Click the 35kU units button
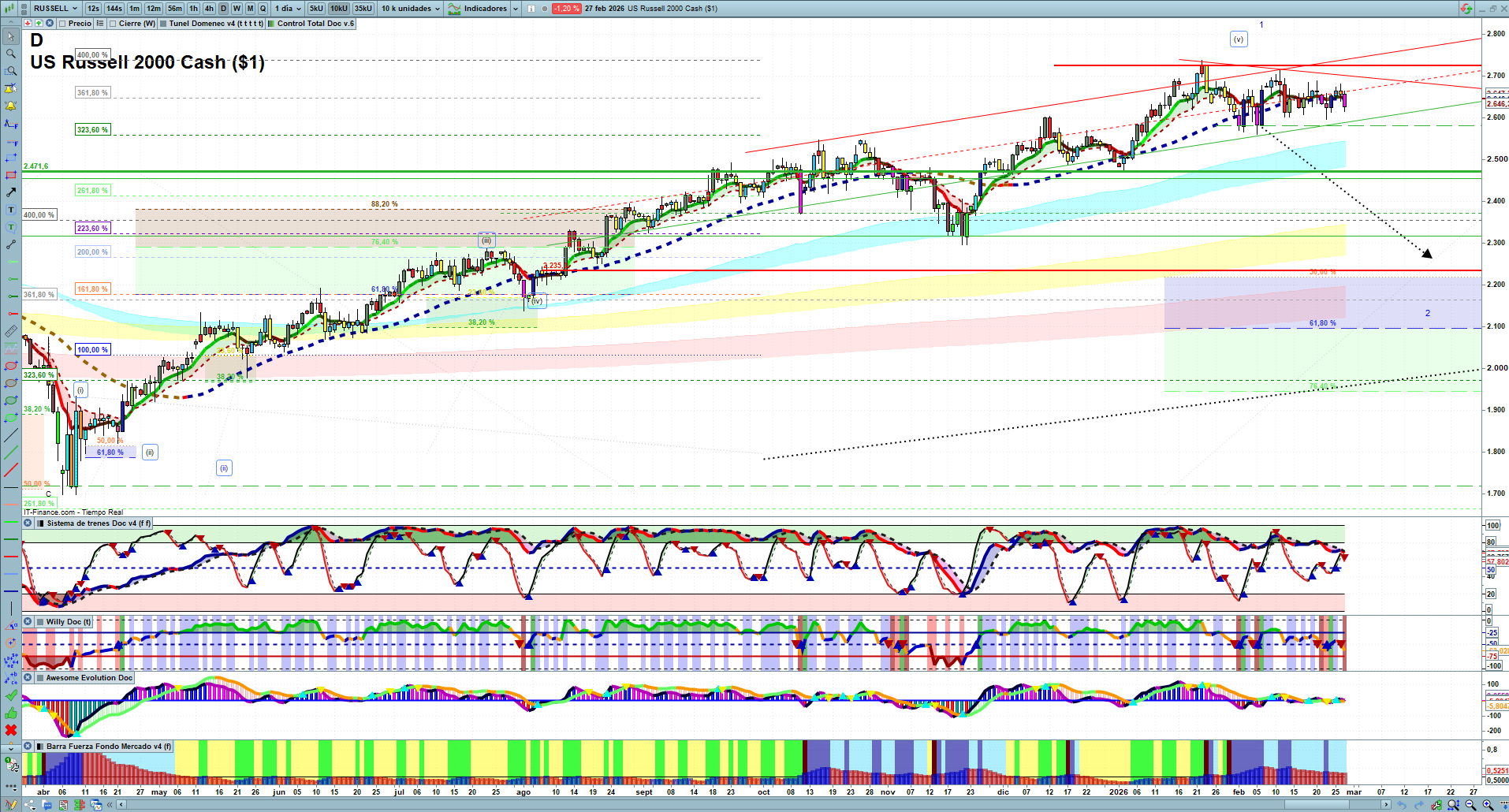This screenshot has height=812, width=1509. (363, 9)
